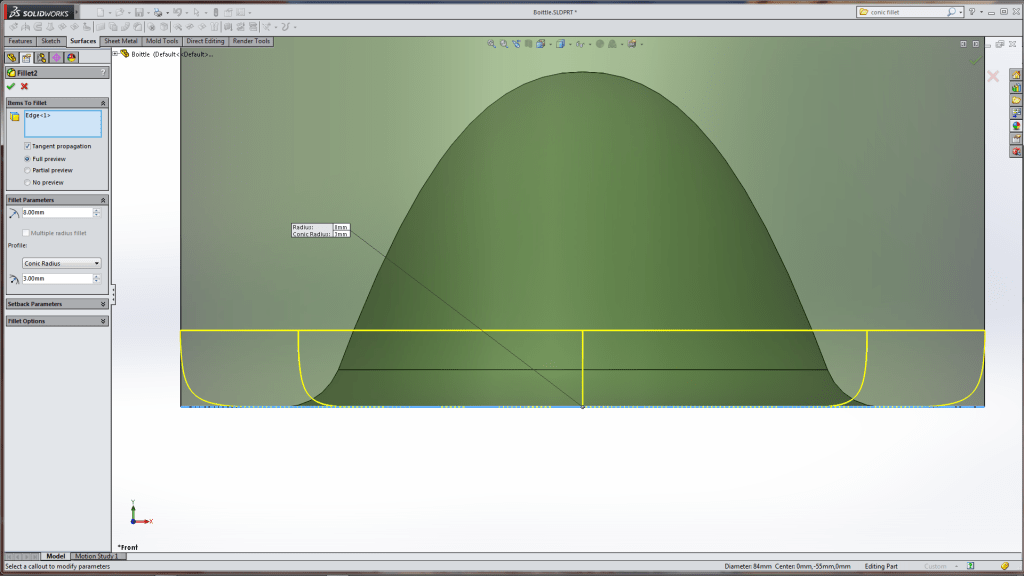This screenshot has height=576, width=1024.
Task: Choose the No preview option
Action: (28, 182)
